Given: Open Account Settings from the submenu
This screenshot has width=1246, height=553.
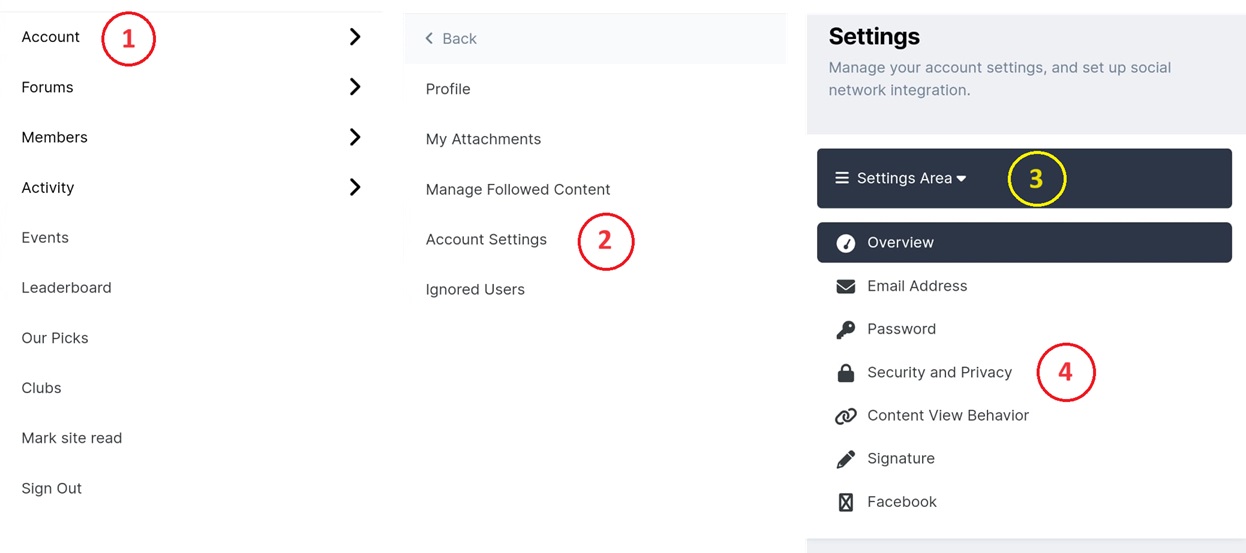Looking at the screenshot, I should pos(486,240).
